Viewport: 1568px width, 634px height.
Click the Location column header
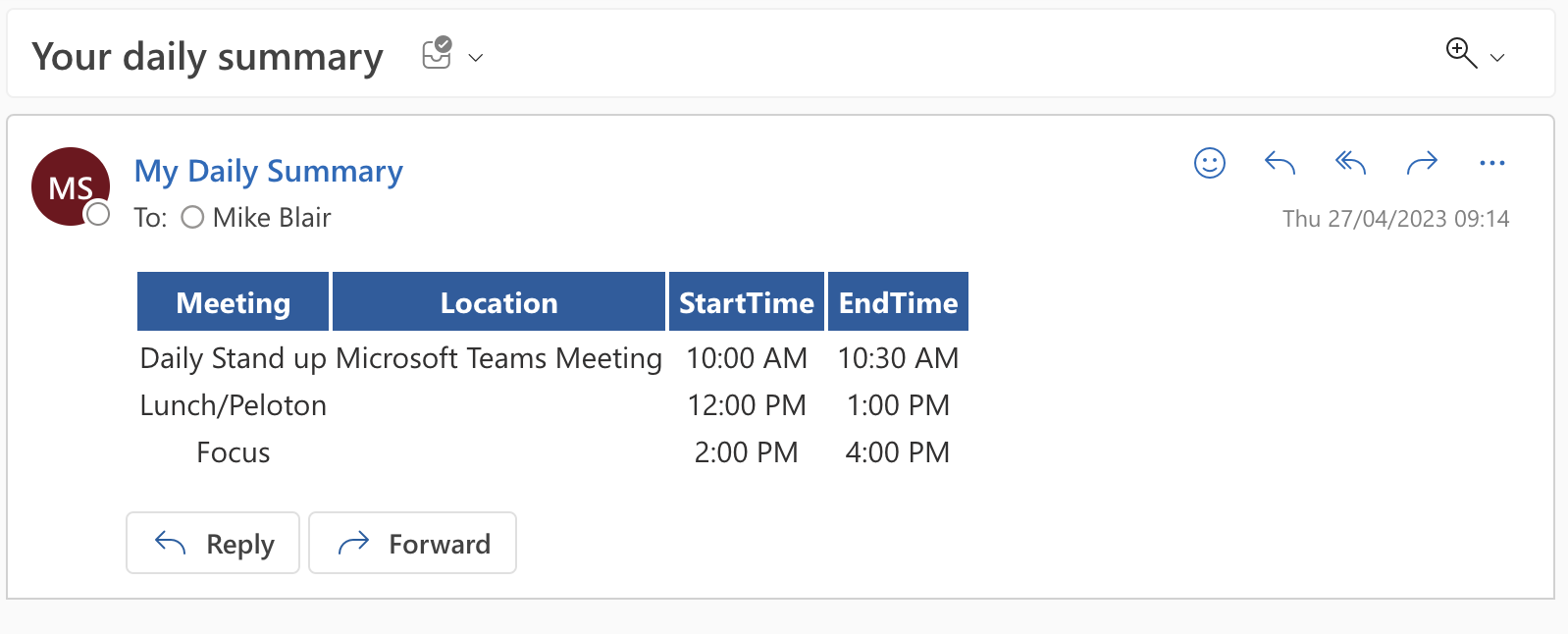[499, 301]
